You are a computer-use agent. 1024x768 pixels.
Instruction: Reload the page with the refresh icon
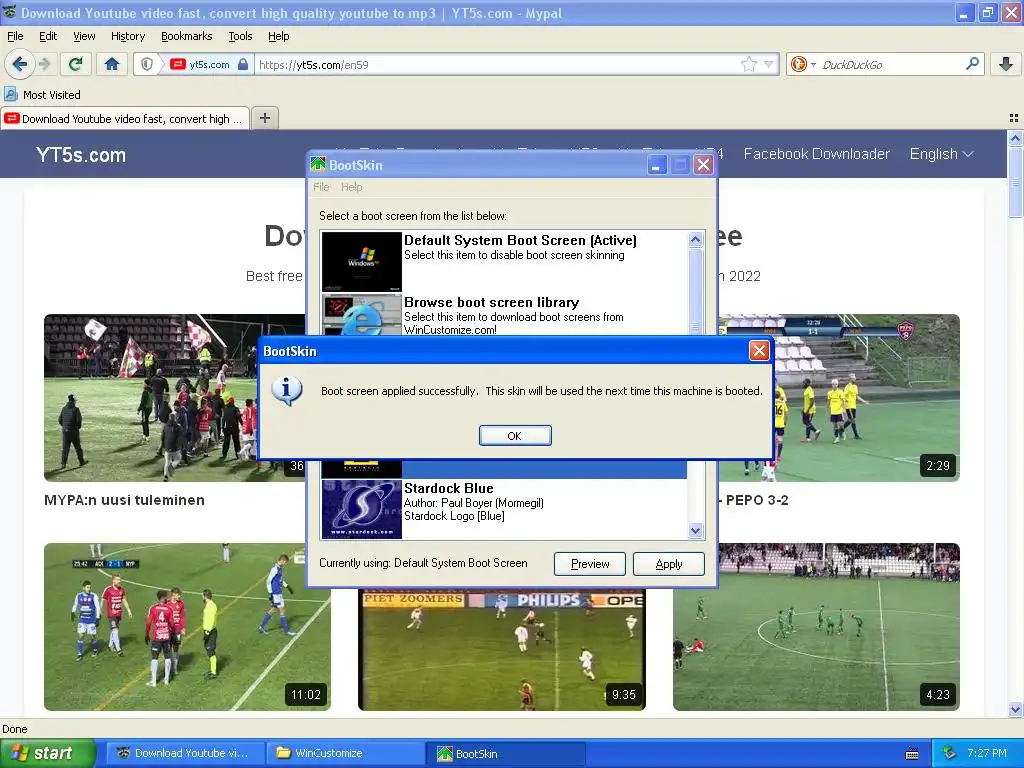pyautogui.click(x=76, y=64)
